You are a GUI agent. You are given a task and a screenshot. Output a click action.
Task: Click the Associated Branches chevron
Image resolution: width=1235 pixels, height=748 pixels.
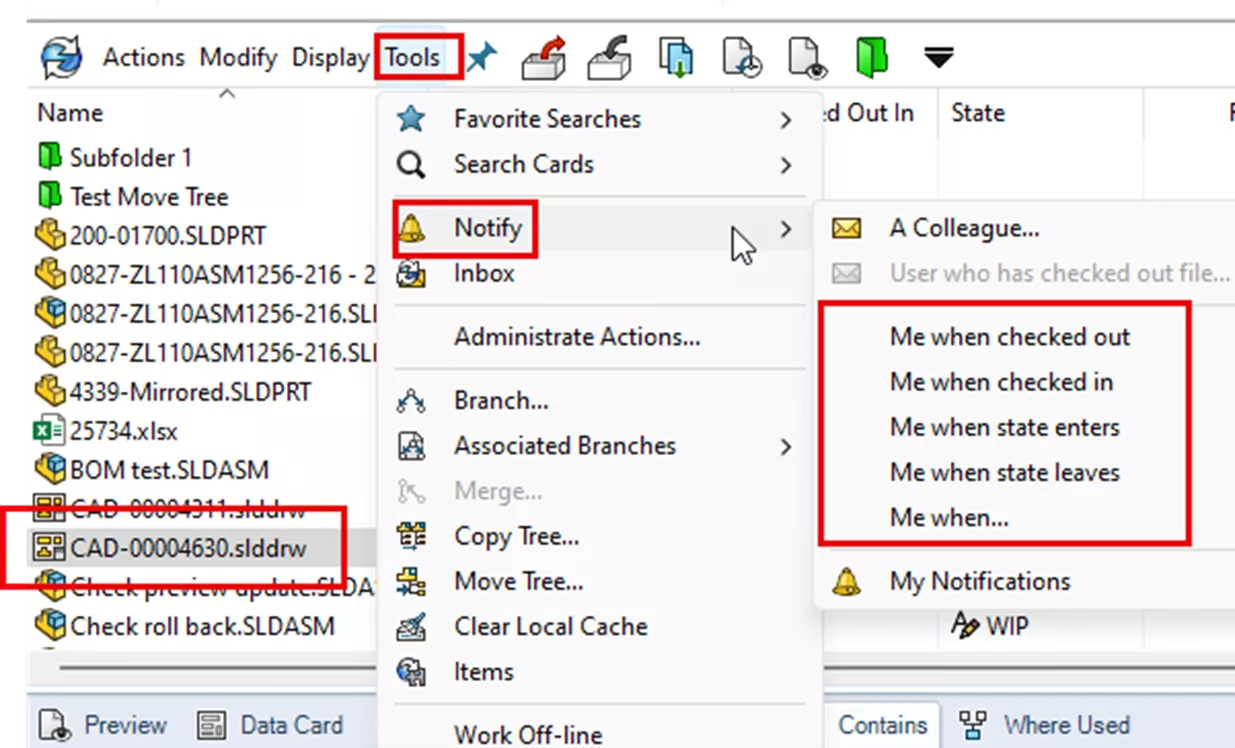pyautogui.click(x=786, y=447)
